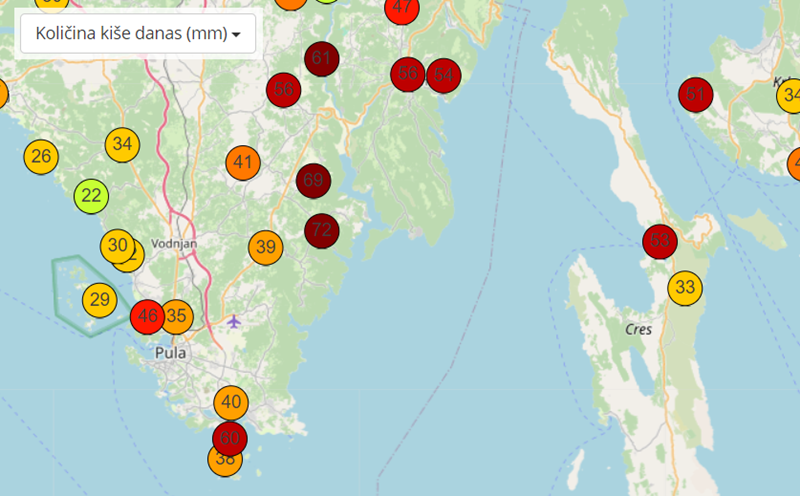Select the dark red 69 mm marker
The width and height of the screenshot is (800, 496).
(314, 181)
